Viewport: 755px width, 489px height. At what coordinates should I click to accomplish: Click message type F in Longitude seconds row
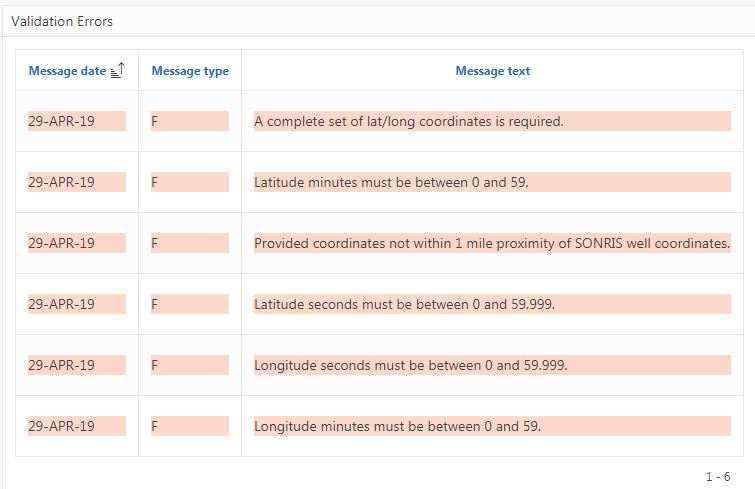tap(155, 365)
